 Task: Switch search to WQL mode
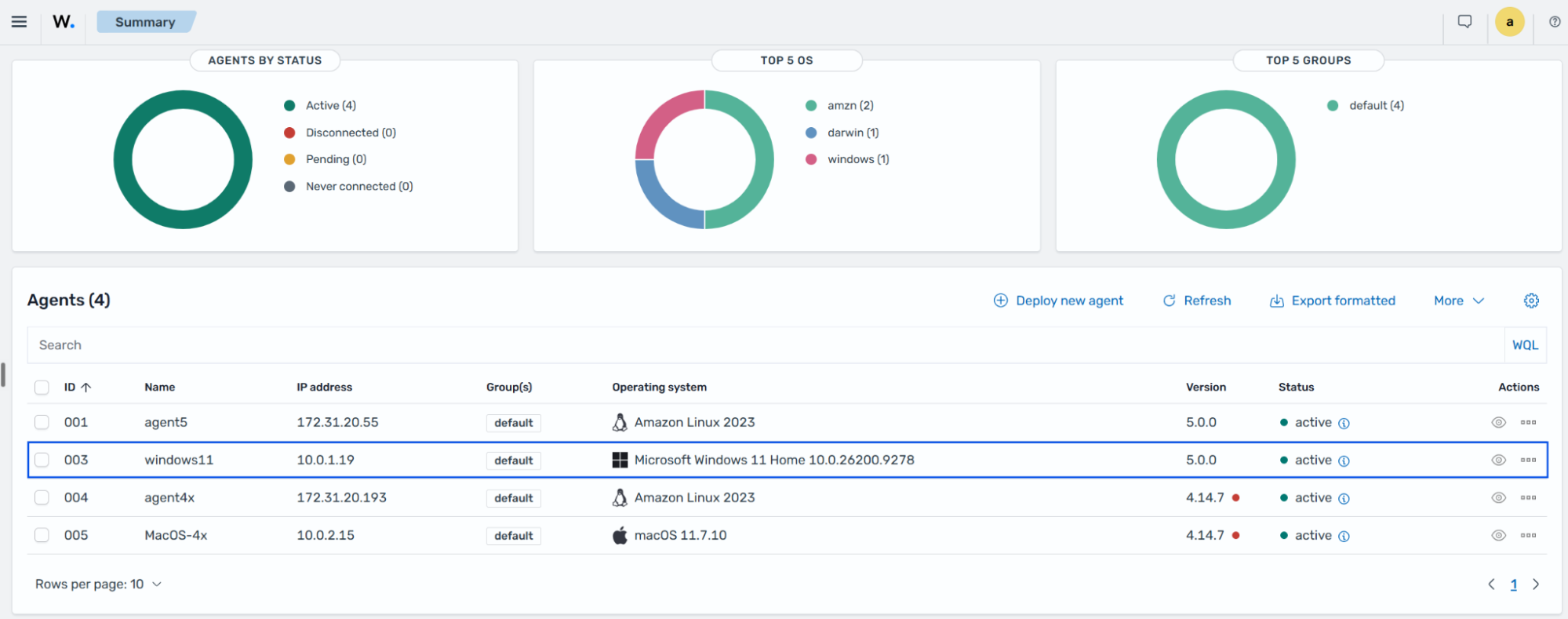1525,345
